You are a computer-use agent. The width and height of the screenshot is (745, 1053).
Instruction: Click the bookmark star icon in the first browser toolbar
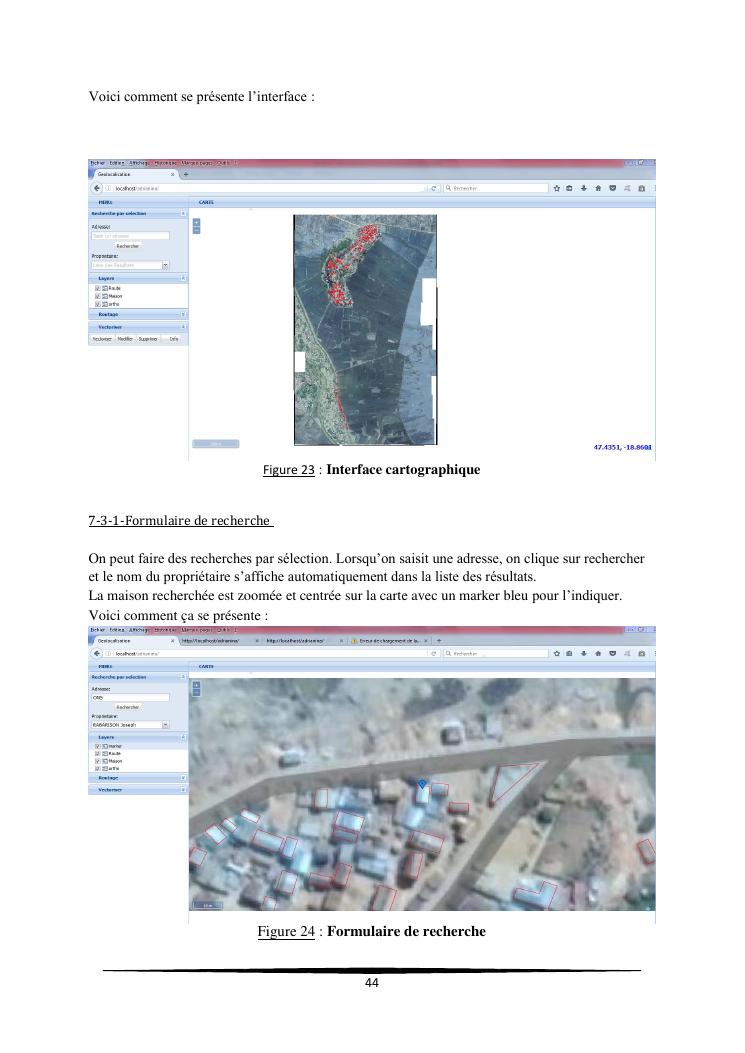point(556,187)
